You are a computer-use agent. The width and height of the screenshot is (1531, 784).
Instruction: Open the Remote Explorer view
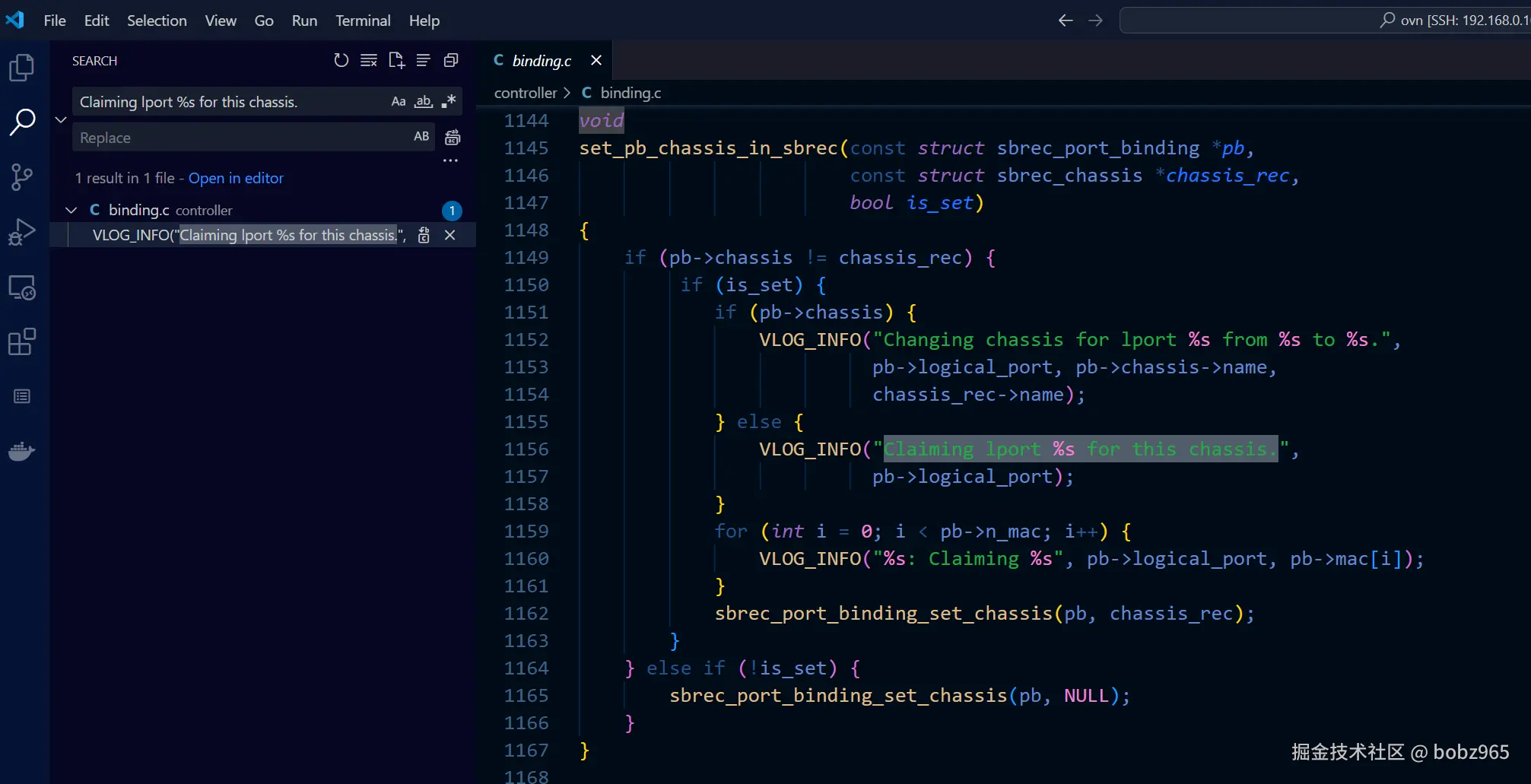(22, 288)
